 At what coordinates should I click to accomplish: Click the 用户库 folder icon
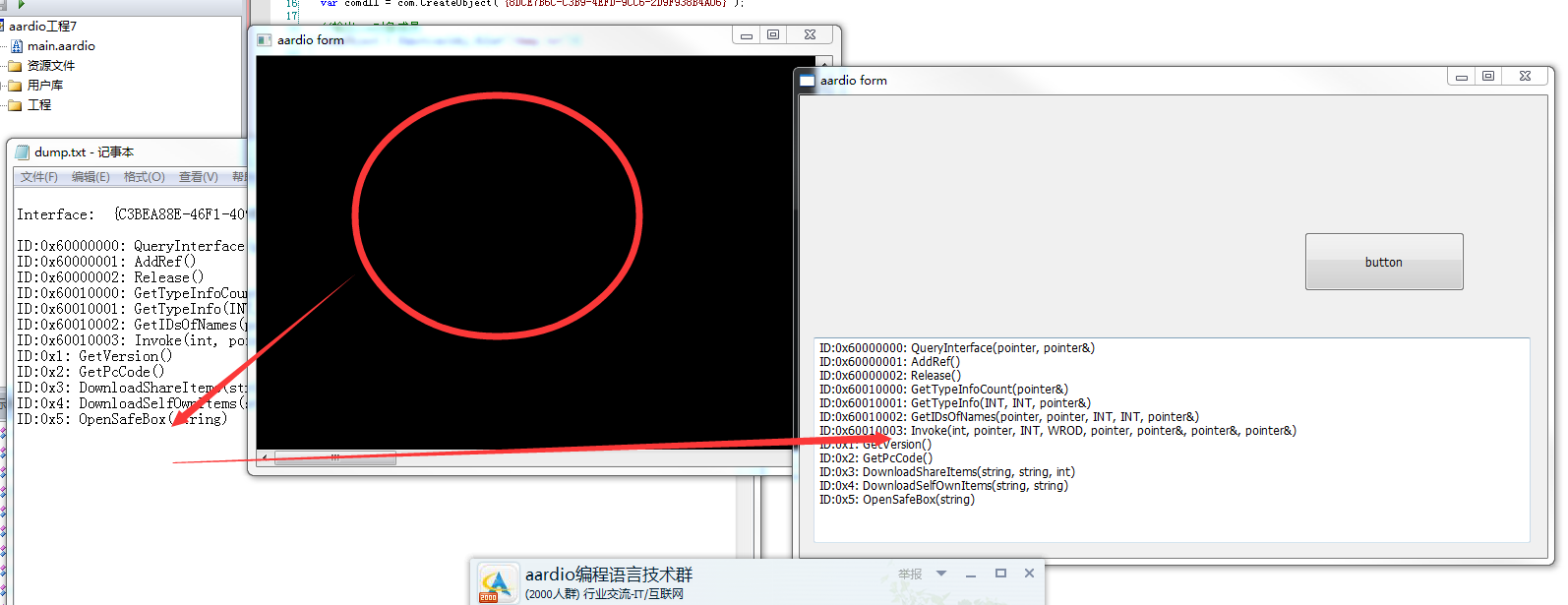coord(15,86)
